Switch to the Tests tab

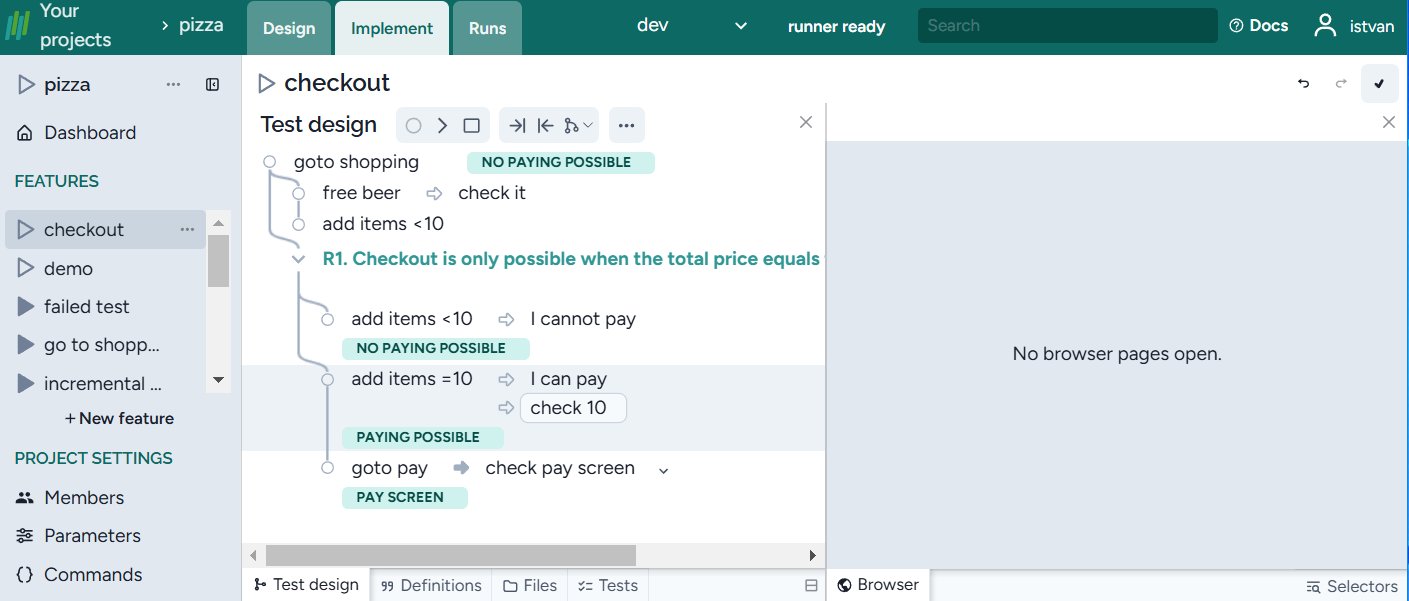(608, 586)
